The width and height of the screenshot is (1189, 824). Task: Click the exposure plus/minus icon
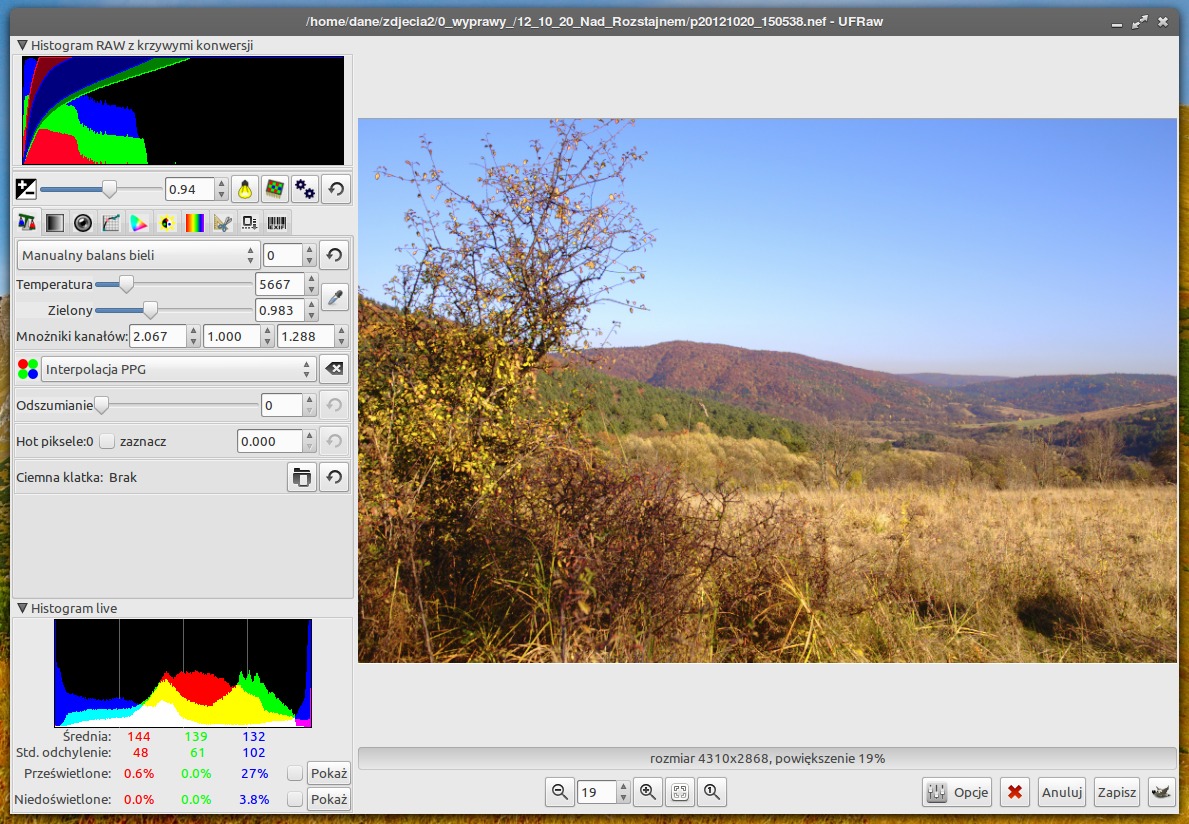pyautogui.click(x=26, y=189)
